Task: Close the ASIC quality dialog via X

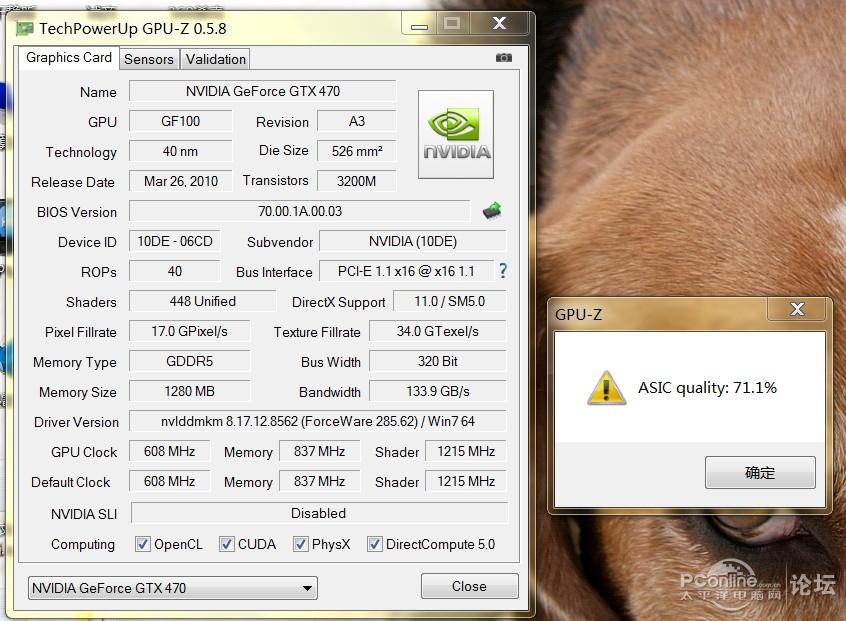Action: point(797,309)
